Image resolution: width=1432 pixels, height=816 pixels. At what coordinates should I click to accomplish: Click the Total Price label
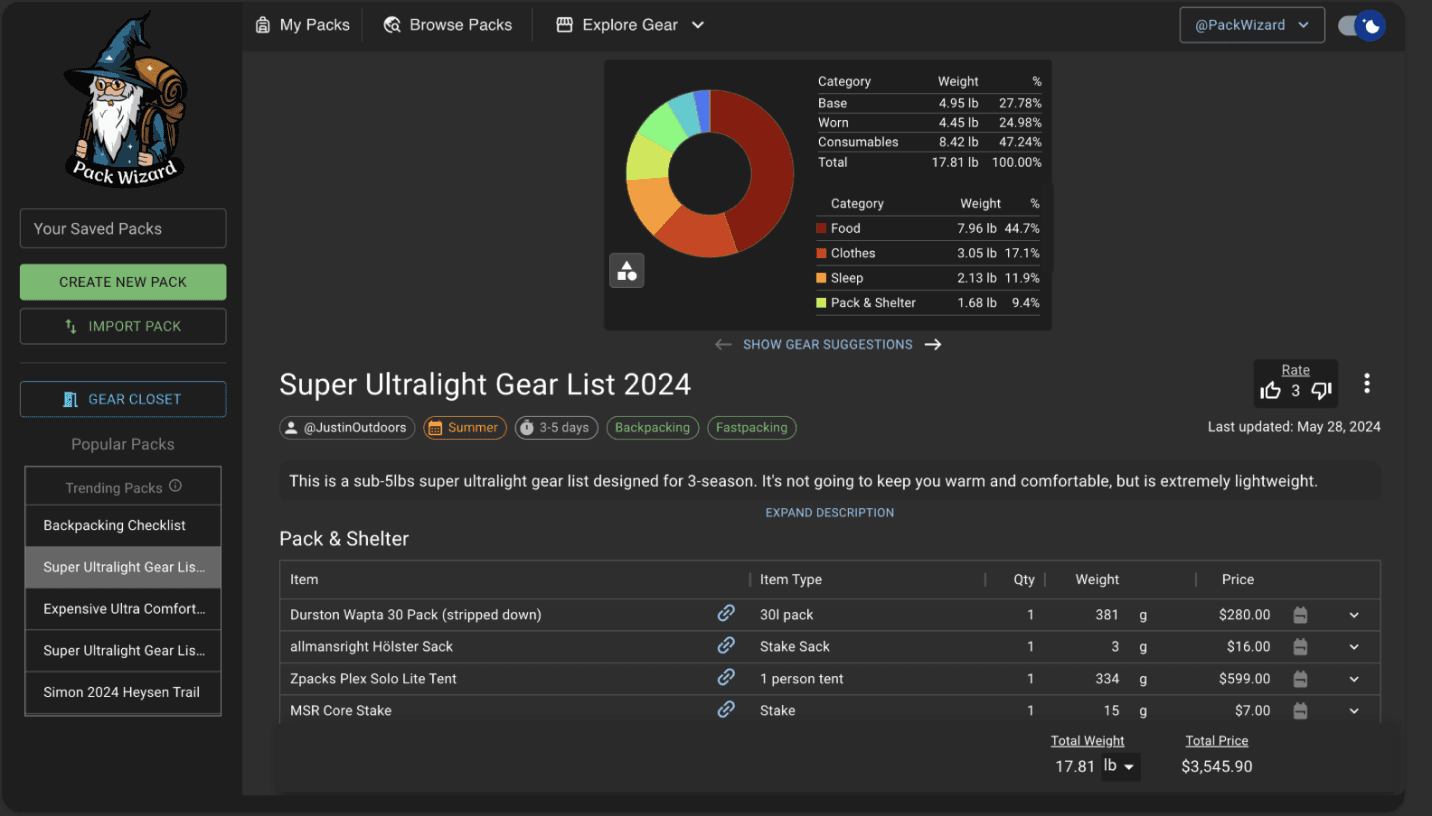pyautogui.click(x=1217, y=741)
